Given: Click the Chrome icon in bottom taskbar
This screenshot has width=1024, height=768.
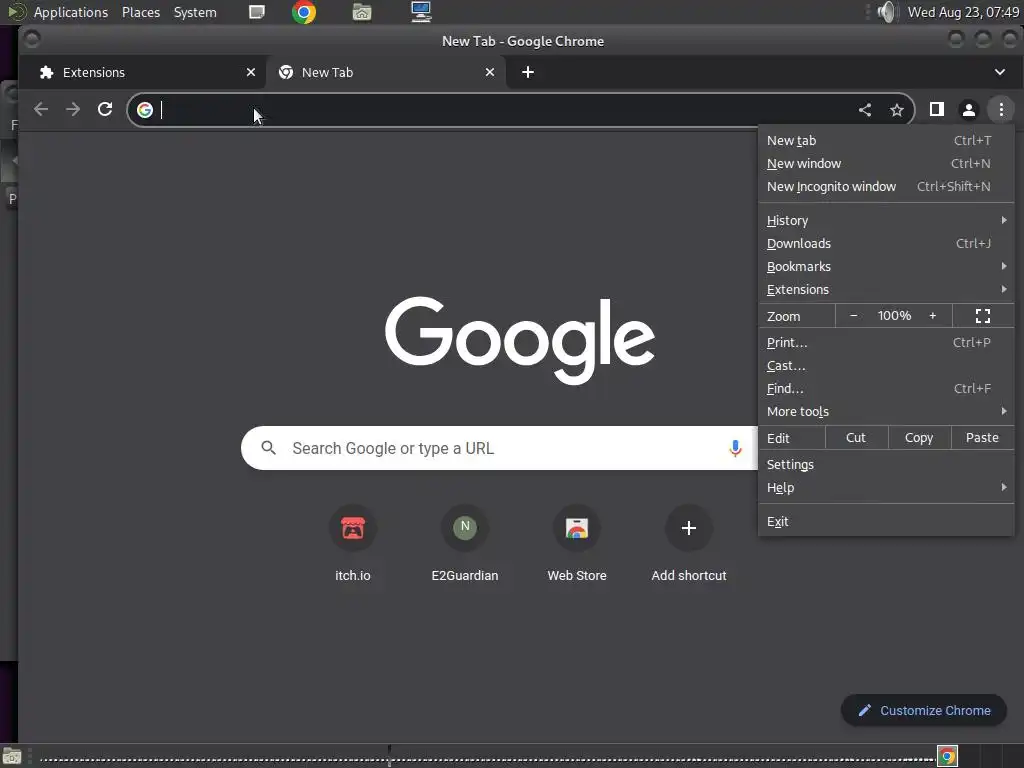Looking at the screenshot, I should (x=947, y=756).
